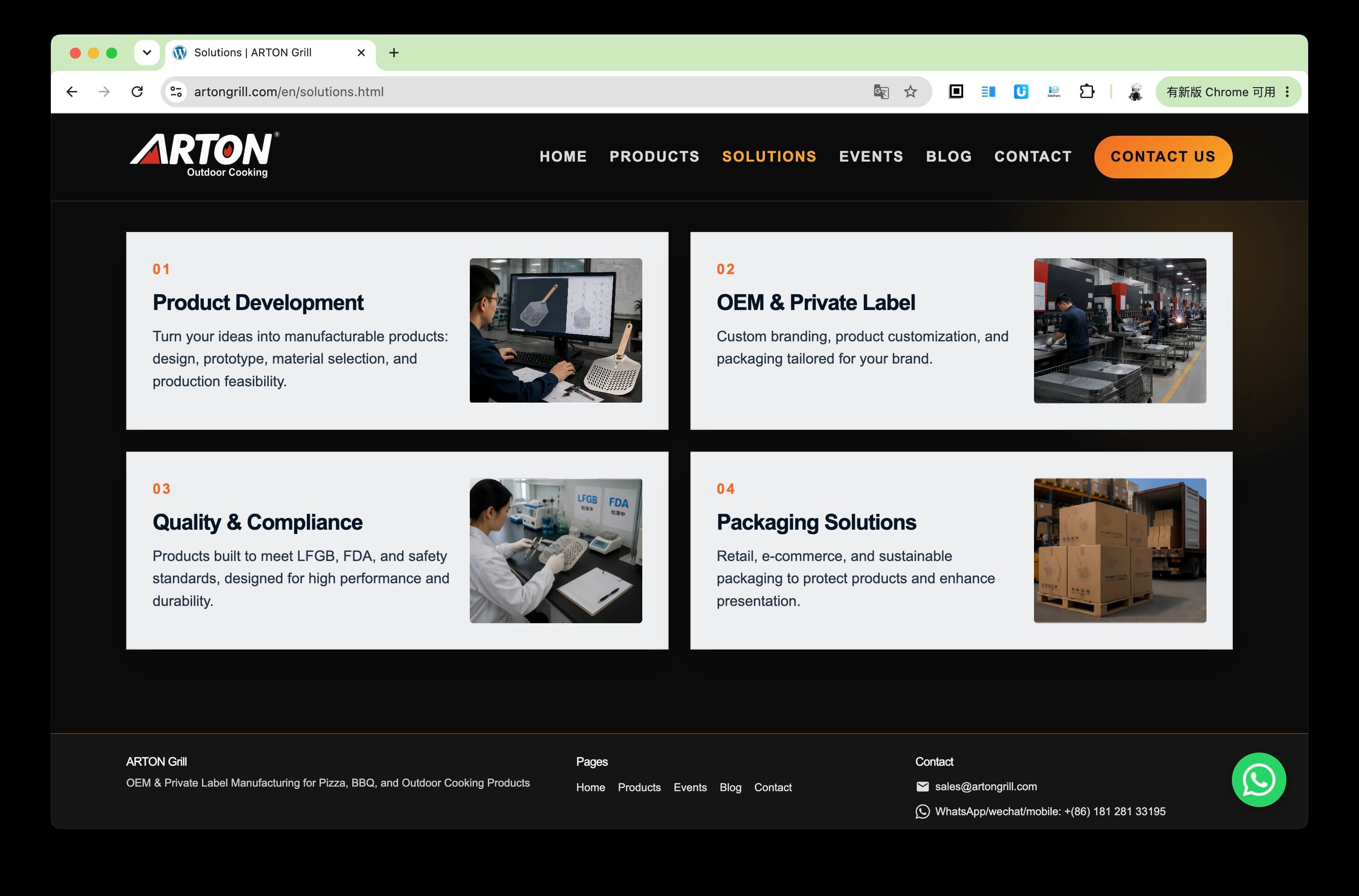Click the footer WhatsApp phone icon

[x=922, y=812]
